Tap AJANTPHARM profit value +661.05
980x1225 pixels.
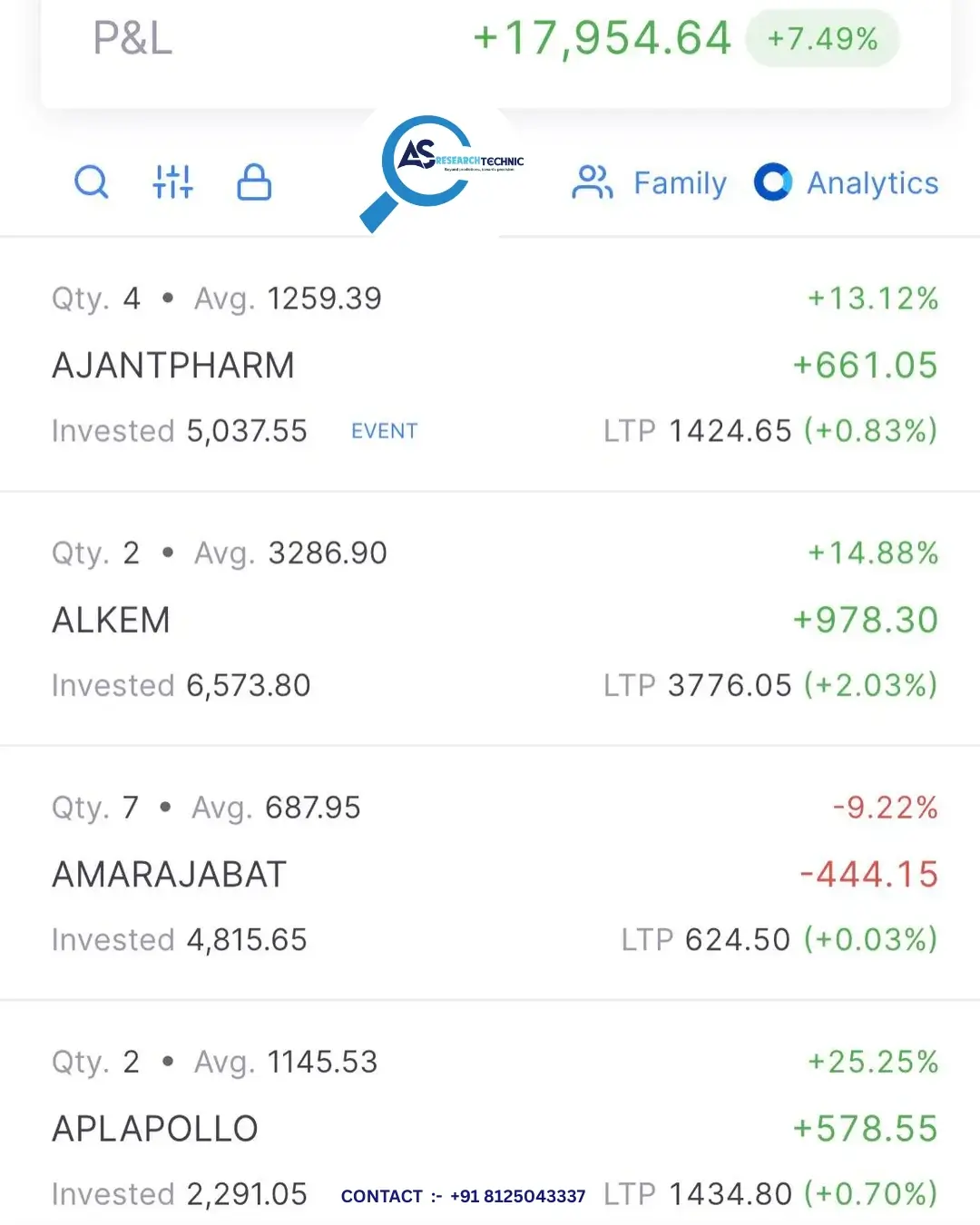pyautogui.click(x=865, y=366)
